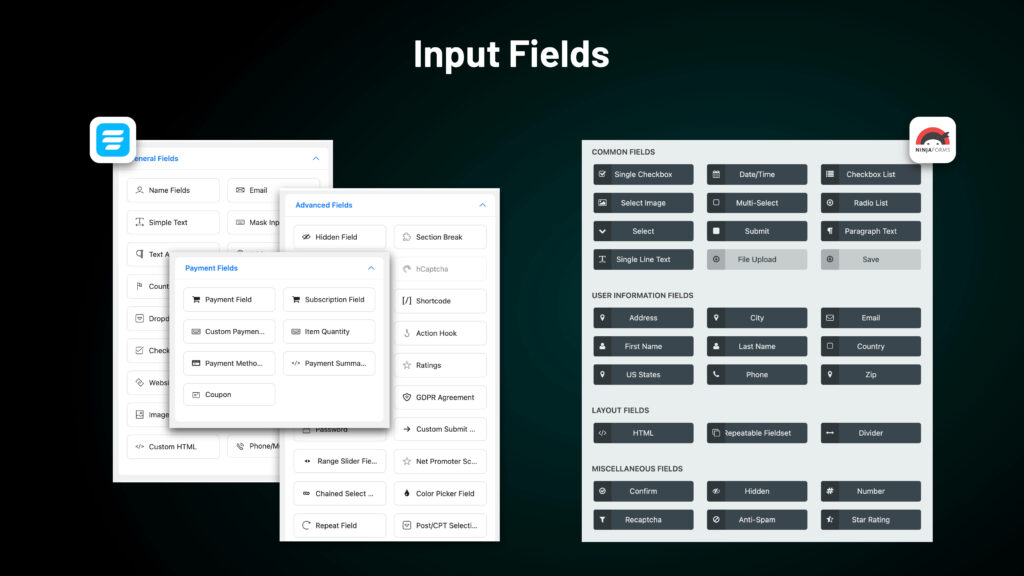This screenshot has height=576, width=1024.
Task: Add the Country field
Action: click(871, 346)
